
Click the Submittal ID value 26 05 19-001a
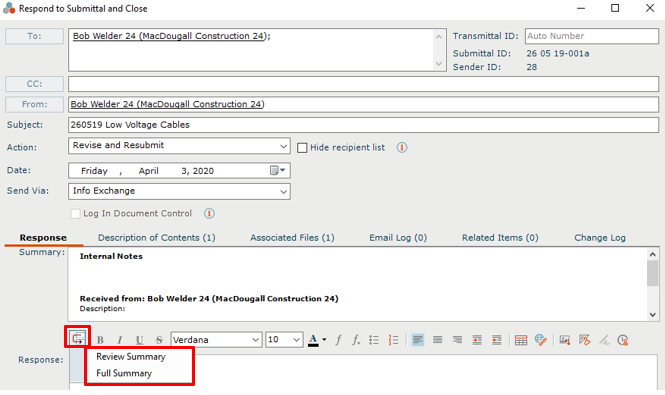[x=558, y=53]
